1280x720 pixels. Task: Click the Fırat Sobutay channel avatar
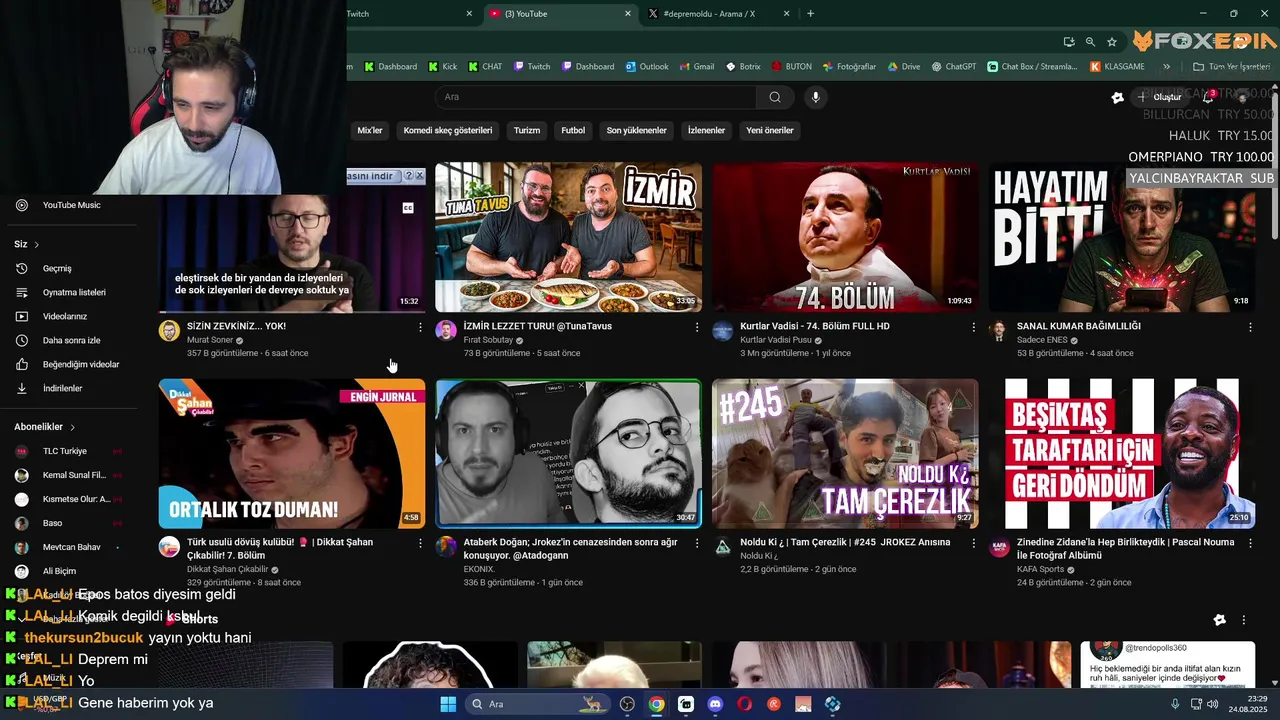446,331
